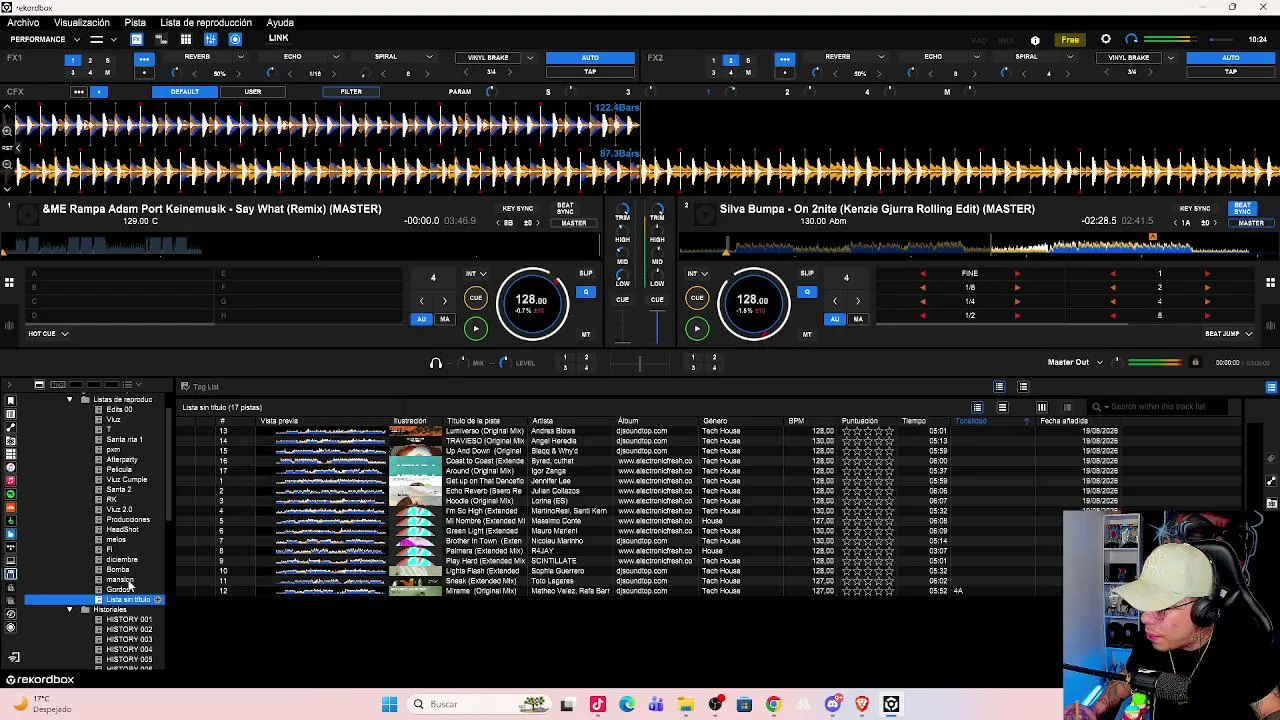
Task: Toggle the recording panel icon
Action: 235,39
